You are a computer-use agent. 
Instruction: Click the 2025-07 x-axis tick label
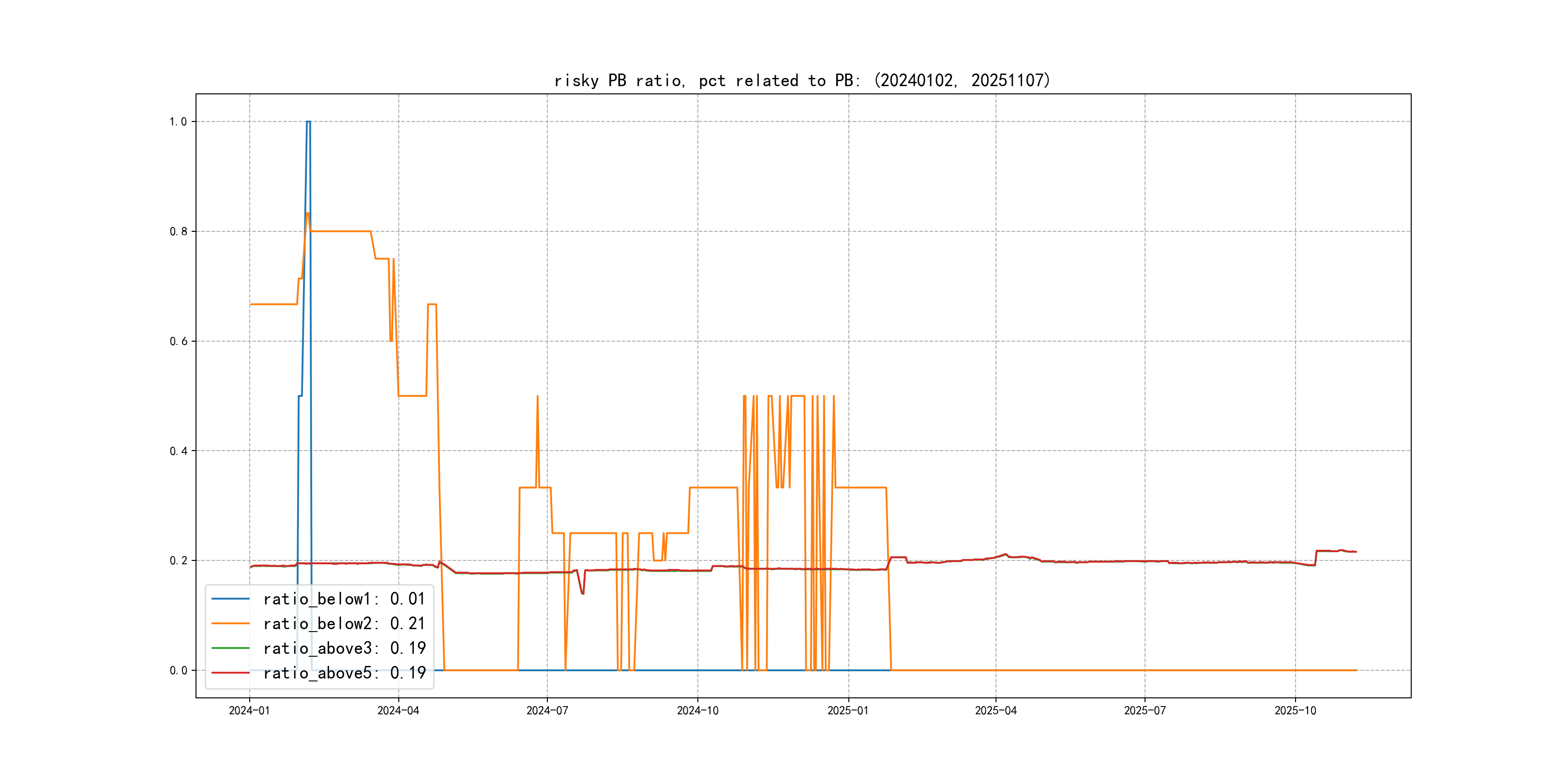(x=1145, y=710)
